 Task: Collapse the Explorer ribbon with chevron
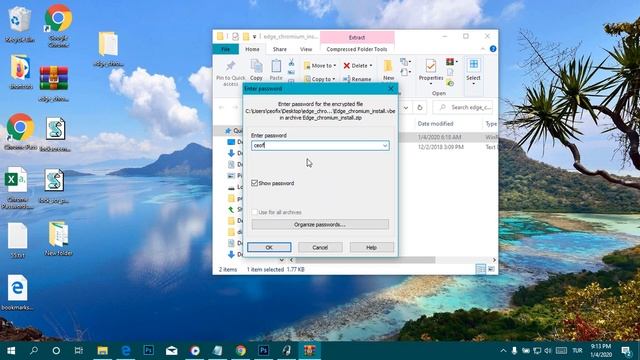point(482,49)
